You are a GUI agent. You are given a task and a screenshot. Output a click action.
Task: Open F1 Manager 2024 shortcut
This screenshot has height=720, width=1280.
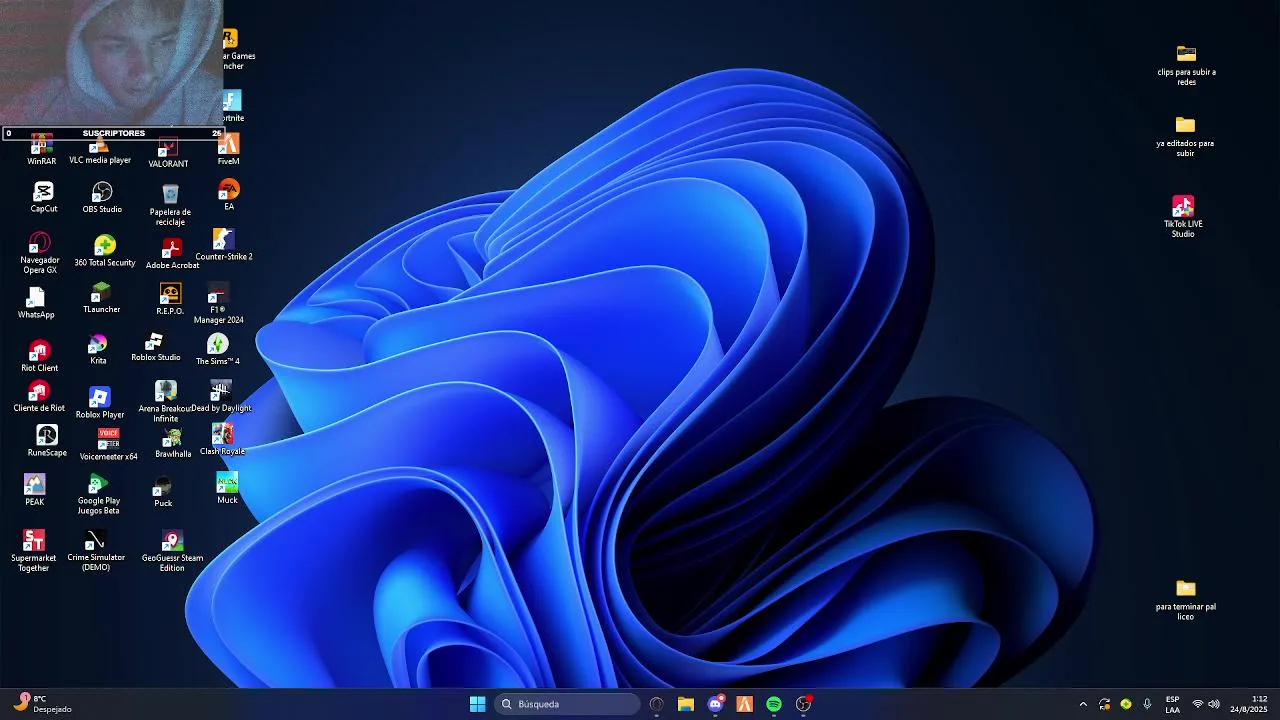coord(218,304)
